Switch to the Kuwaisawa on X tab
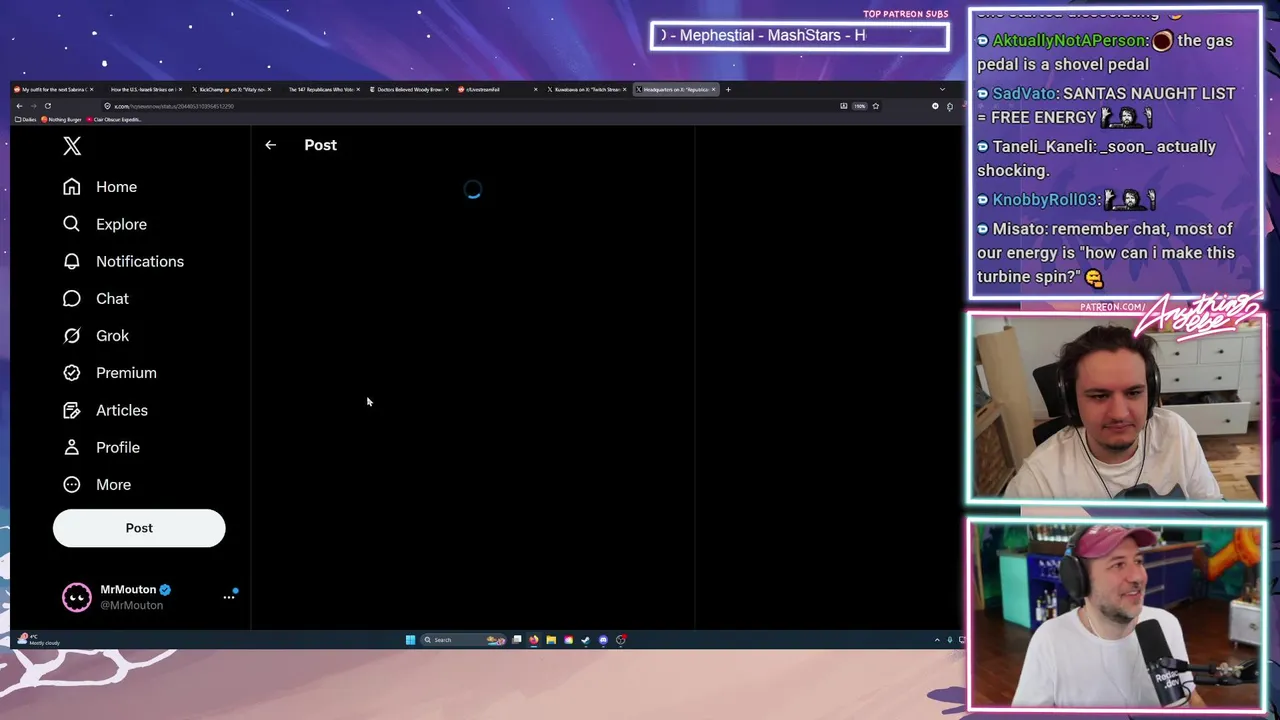The height and width of the screenshot is (720, 1280). coord(585,90)
